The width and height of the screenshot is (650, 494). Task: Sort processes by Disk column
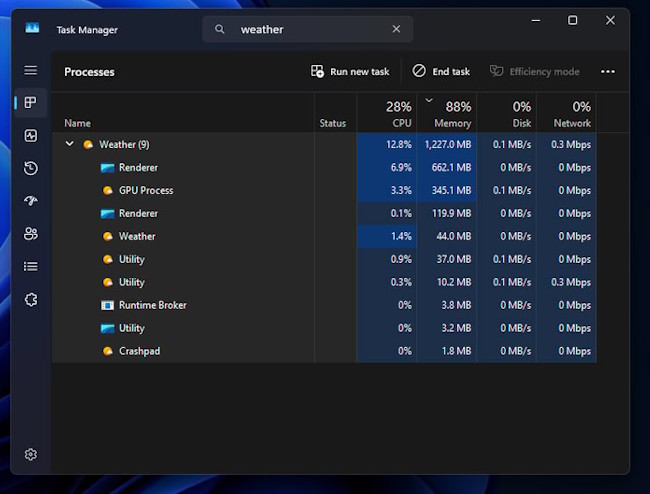pyautogui.click(x=507, y=113)
